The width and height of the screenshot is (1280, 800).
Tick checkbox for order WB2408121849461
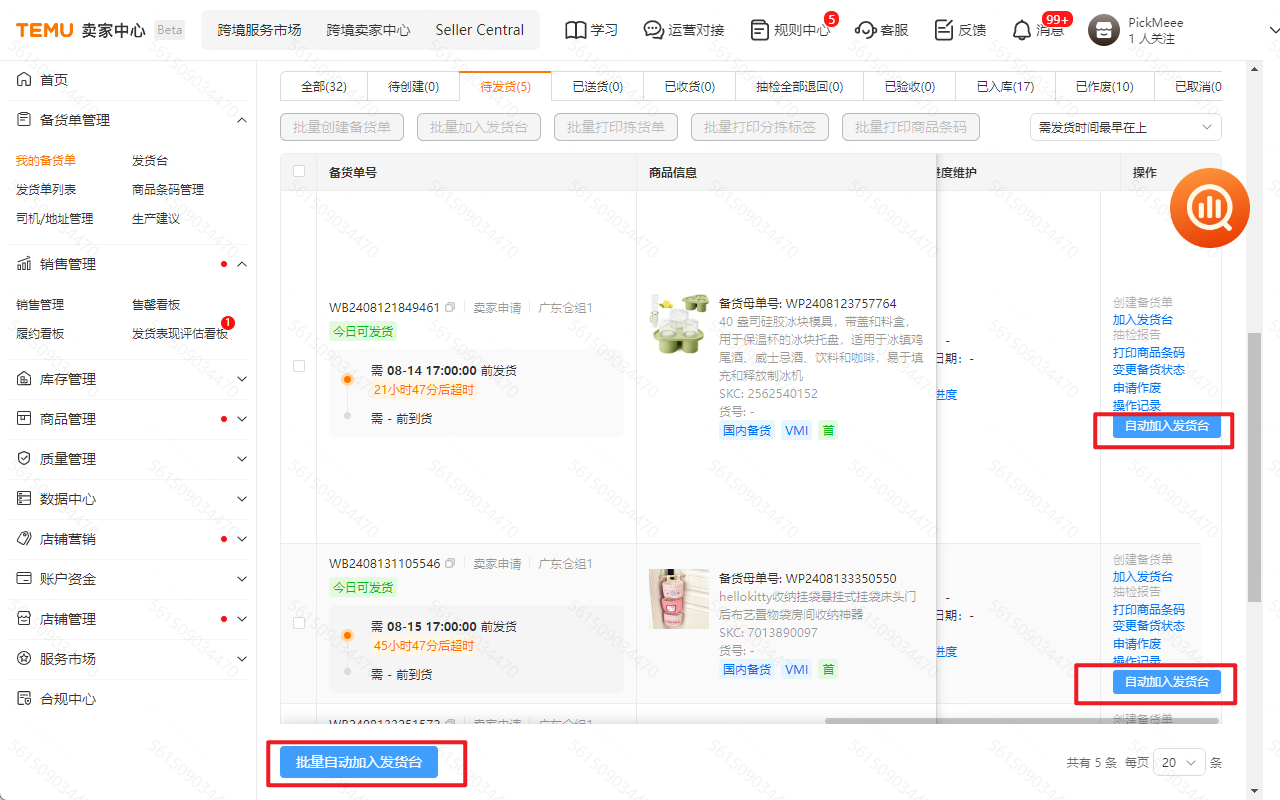[299, 366]
